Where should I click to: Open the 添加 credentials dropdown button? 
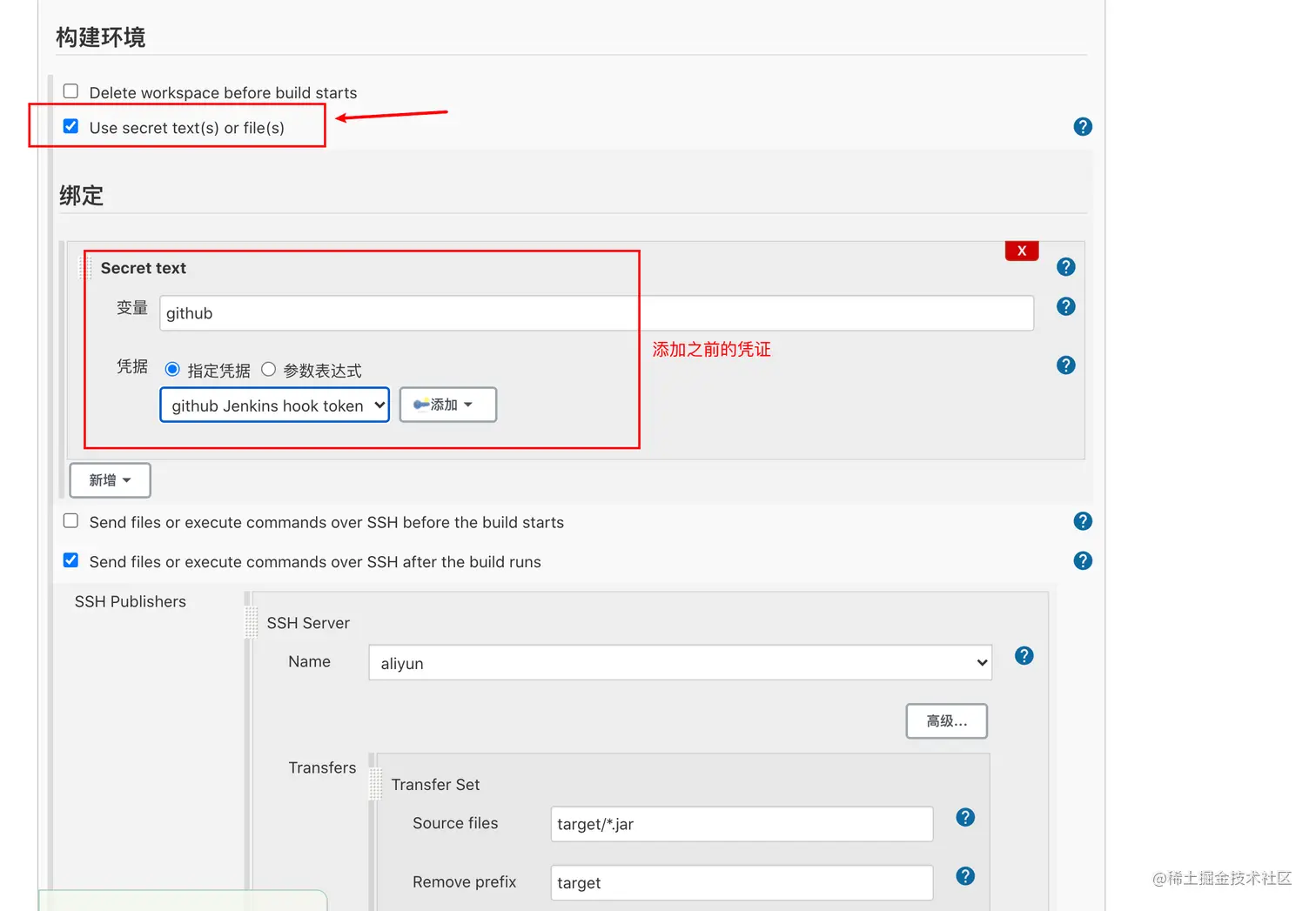point(448,405)
